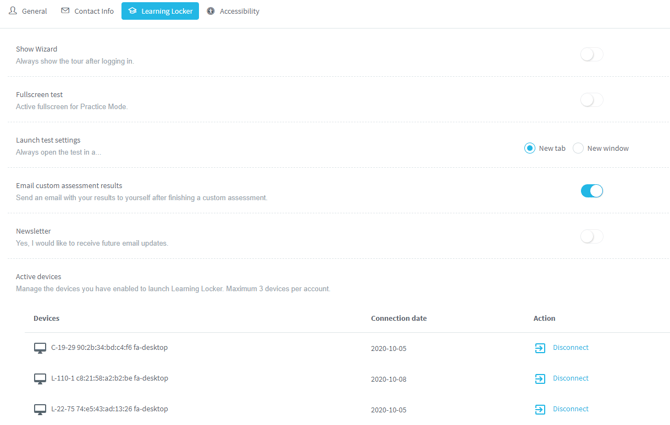This screenshot has height=425, width=670.
Task: Click connection date 2020-10-05 for C-19-29
Action: (388, 349)
